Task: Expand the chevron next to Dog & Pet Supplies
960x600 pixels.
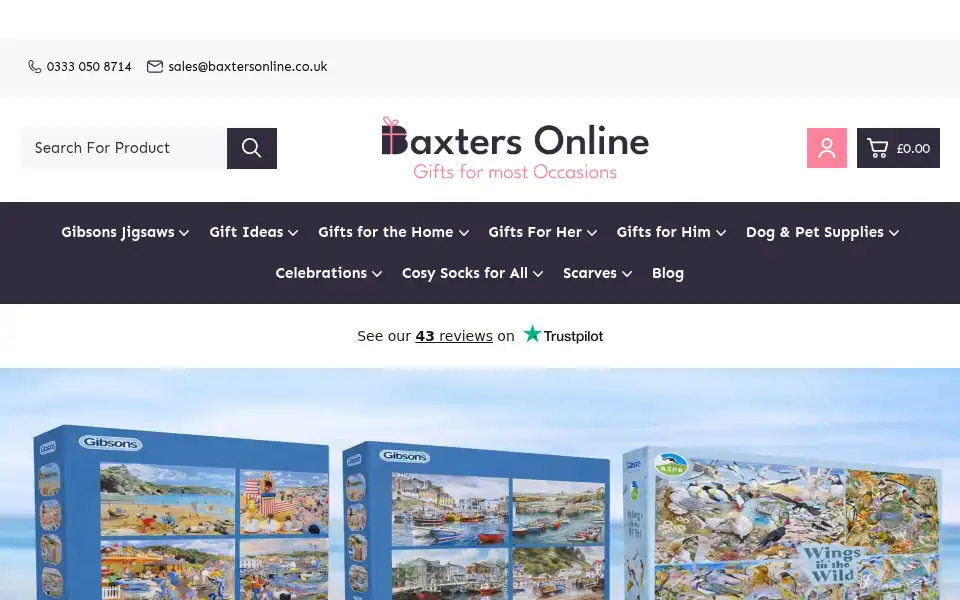Action: pyautogui.click(x=894, y=233)
